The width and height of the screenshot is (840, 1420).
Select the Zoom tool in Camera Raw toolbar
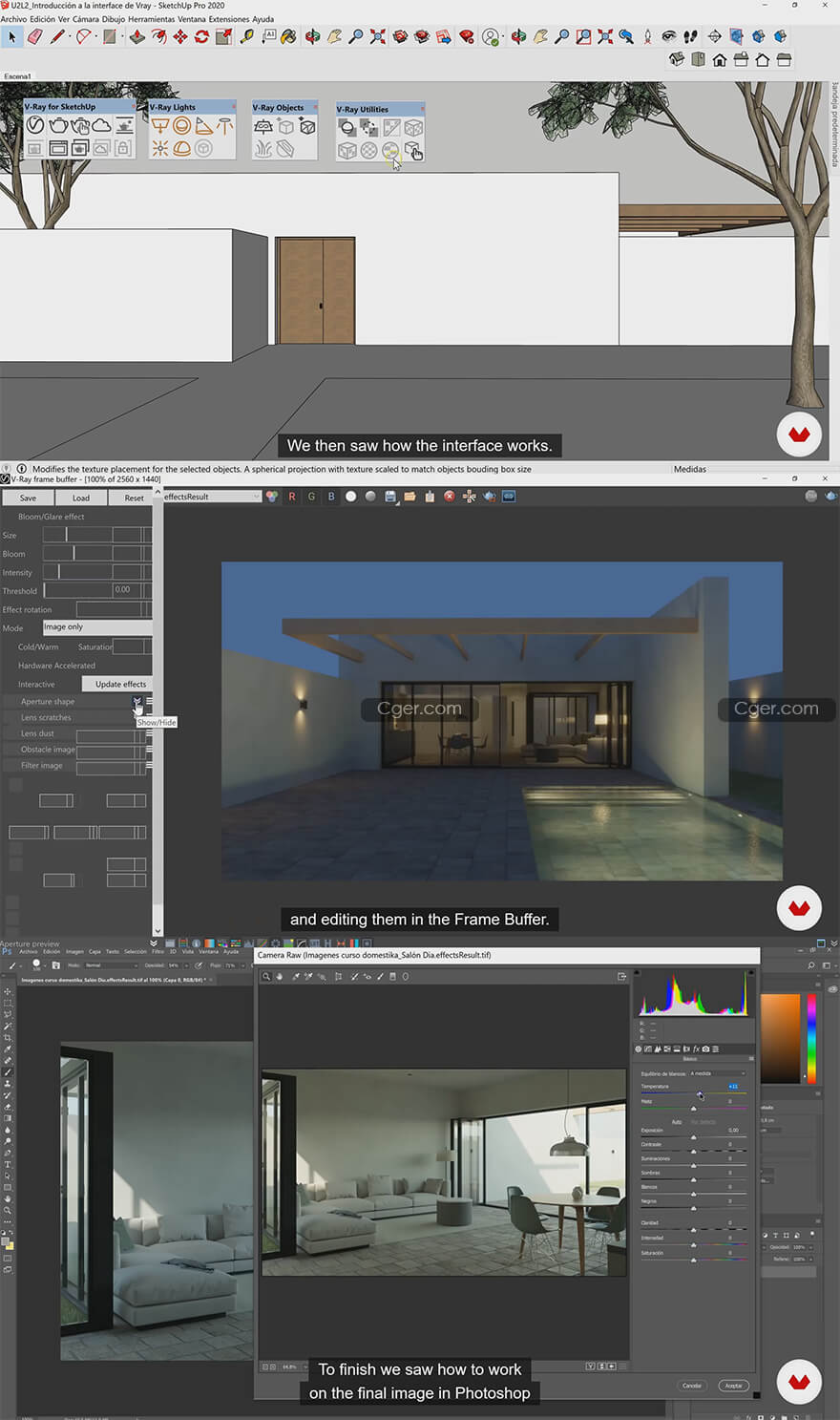[x=266, y=976]
